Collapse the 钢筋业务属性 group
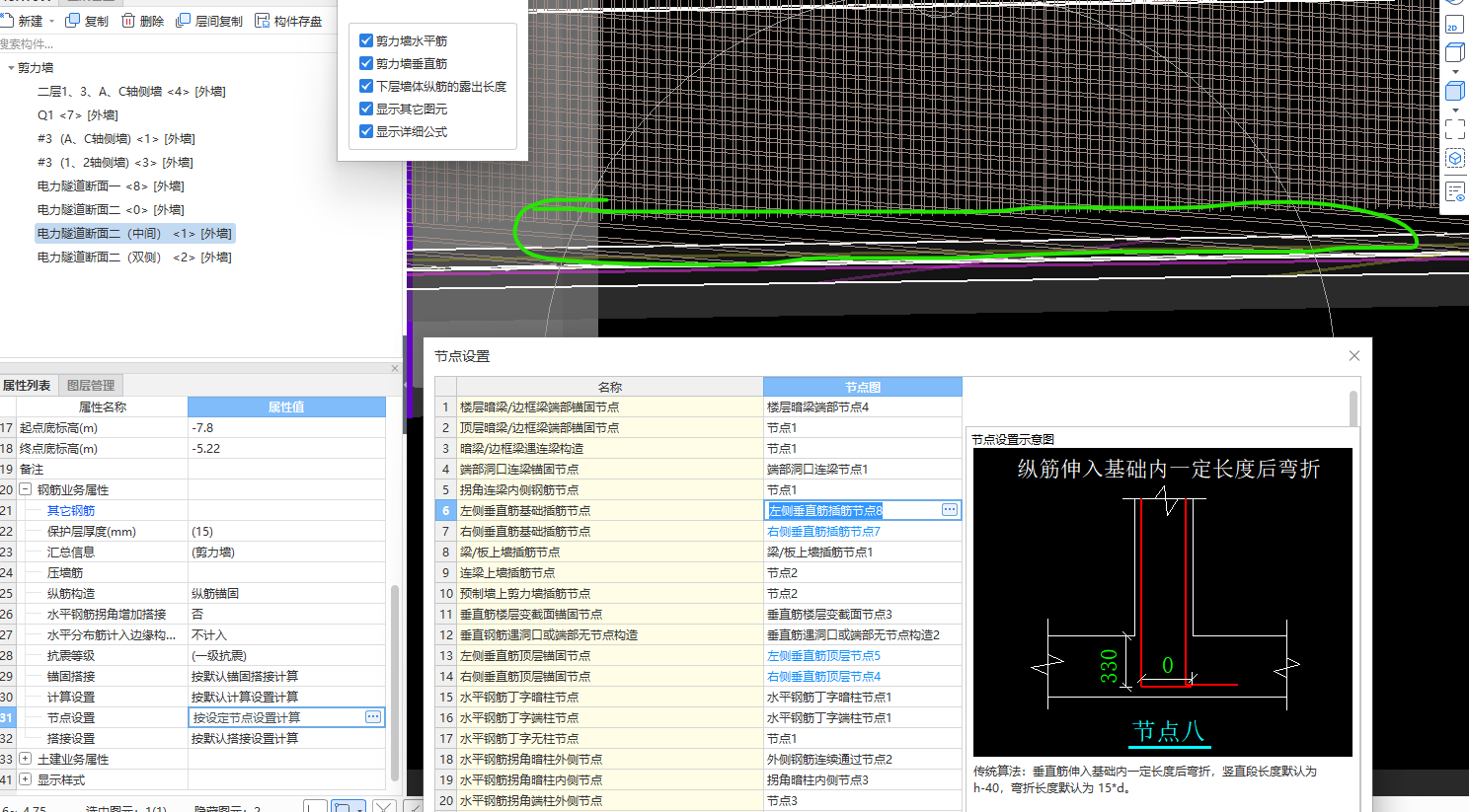Screen dimensions: 1469x812 point(25,489)
